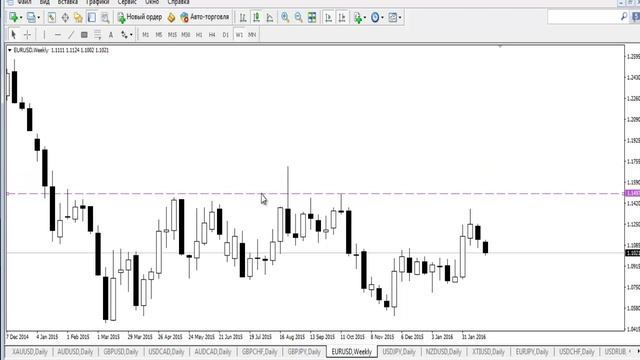Switch timeframe to MN monthly
The image size is (640, 360).
click(x=252, y=35)
